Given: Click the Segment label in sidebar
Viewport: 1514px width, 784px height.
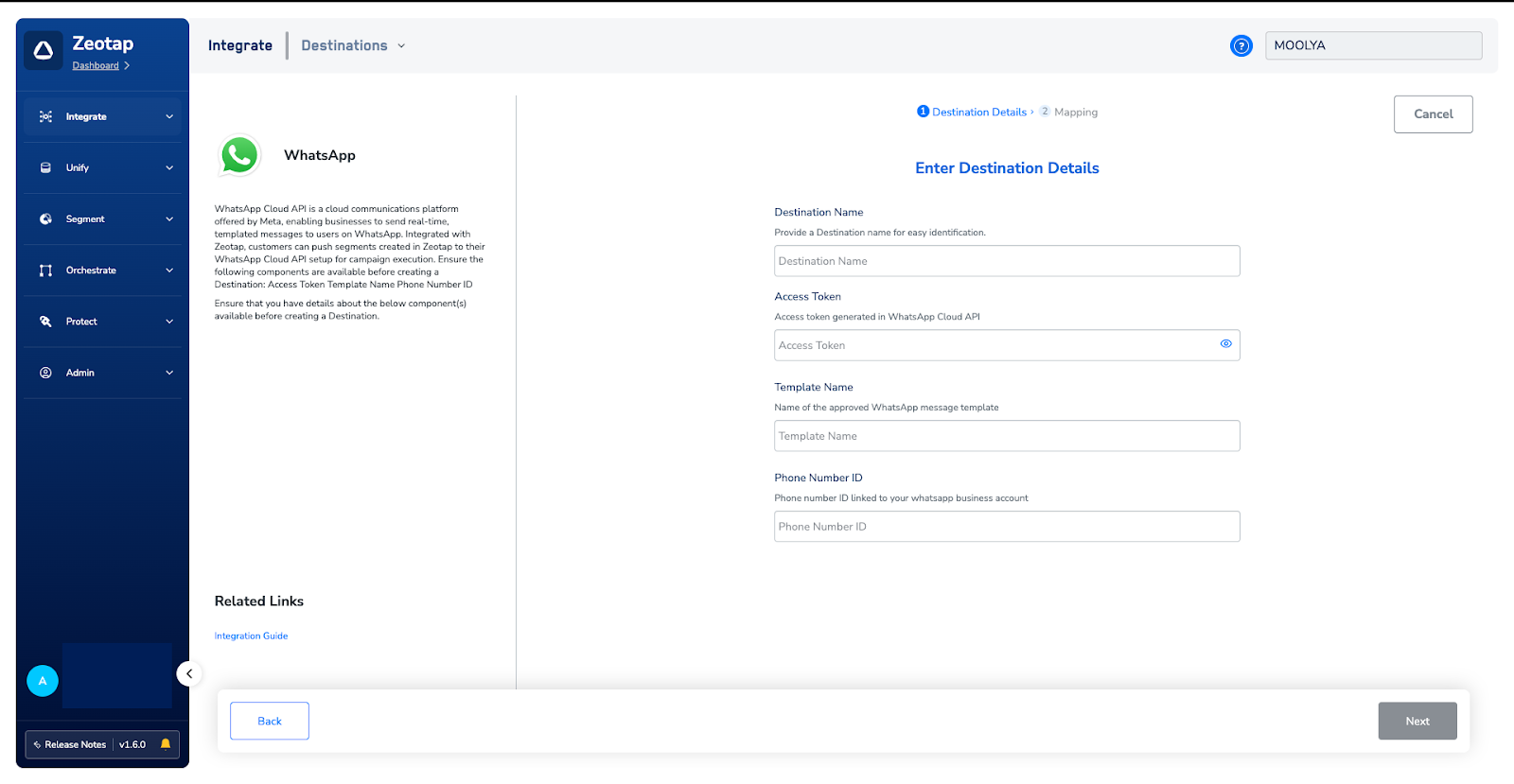Looking at the screenshot, I should (85, 219).
